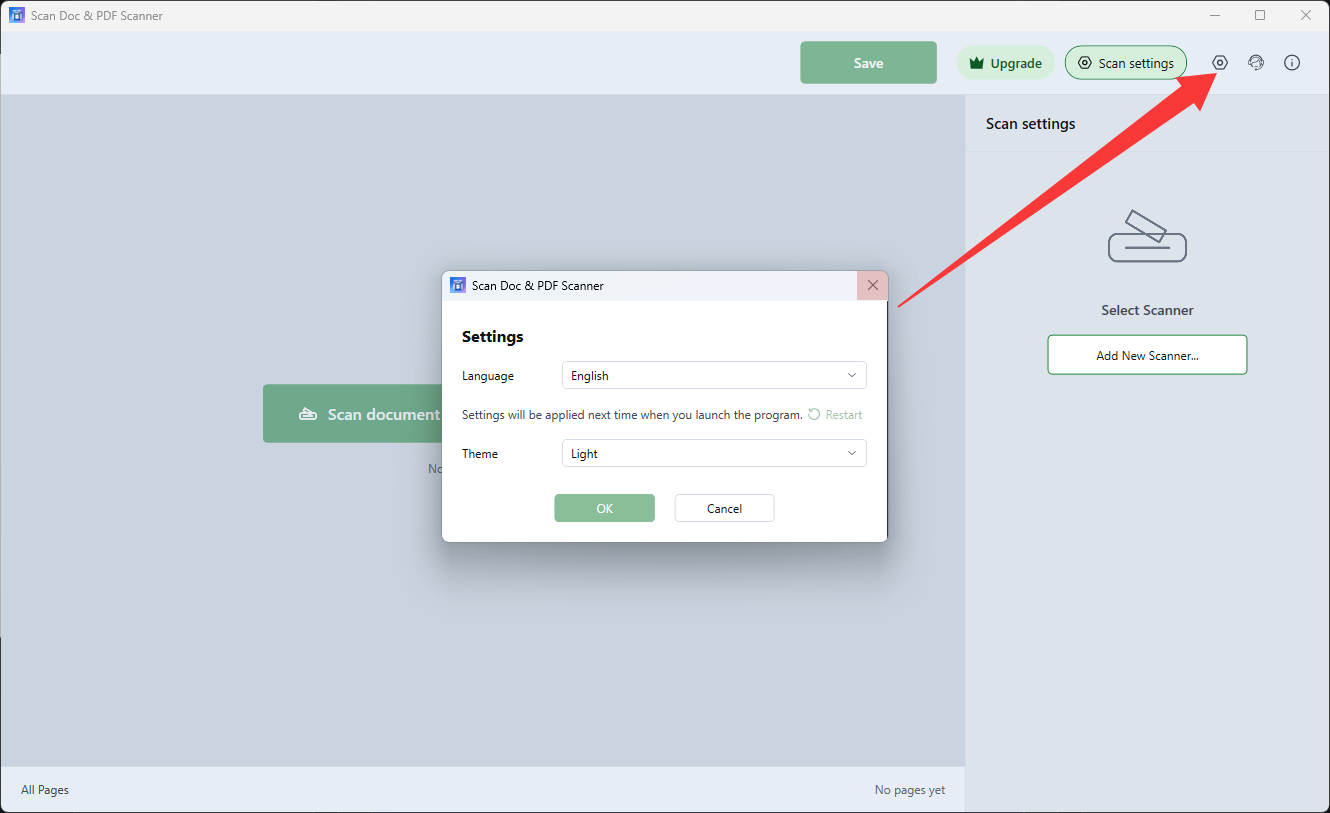Click the Scan settings panel heading

pos(1031,124)
